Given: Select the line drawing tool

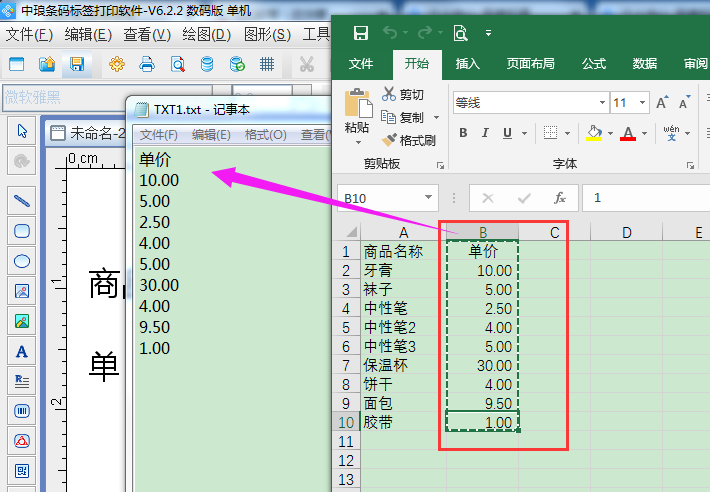Looking at the screenshot, I should [21, 199].
